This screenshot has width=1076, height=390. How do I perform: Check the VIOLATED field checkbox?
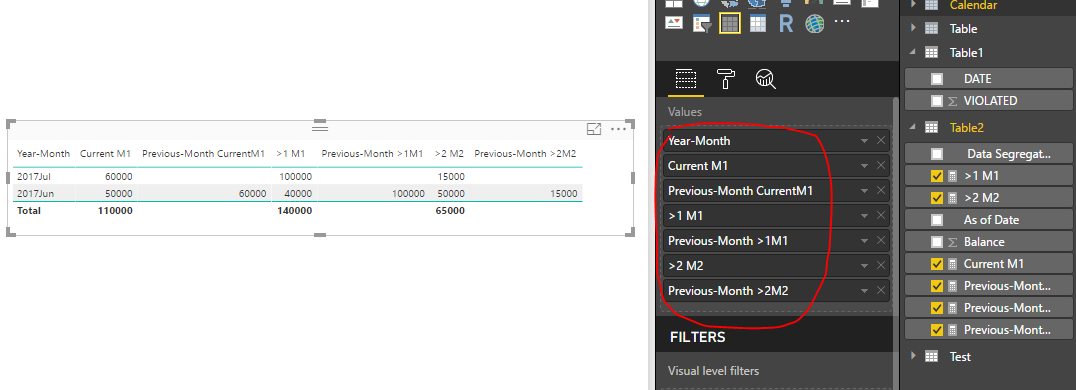tap(937, 101)
